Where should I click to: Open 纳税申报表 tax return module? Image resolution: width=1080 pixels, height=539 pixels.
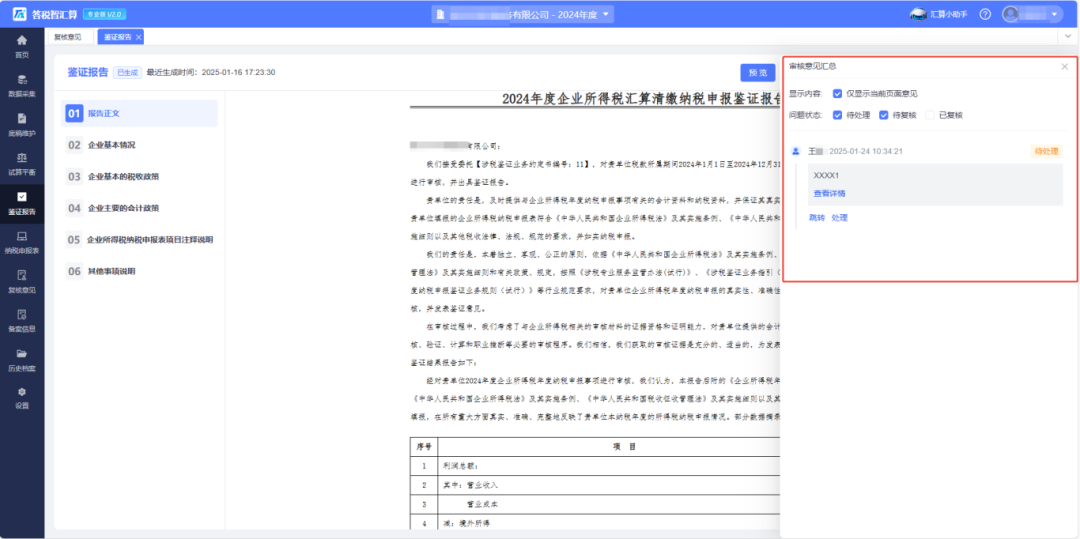tap(22, 242)
